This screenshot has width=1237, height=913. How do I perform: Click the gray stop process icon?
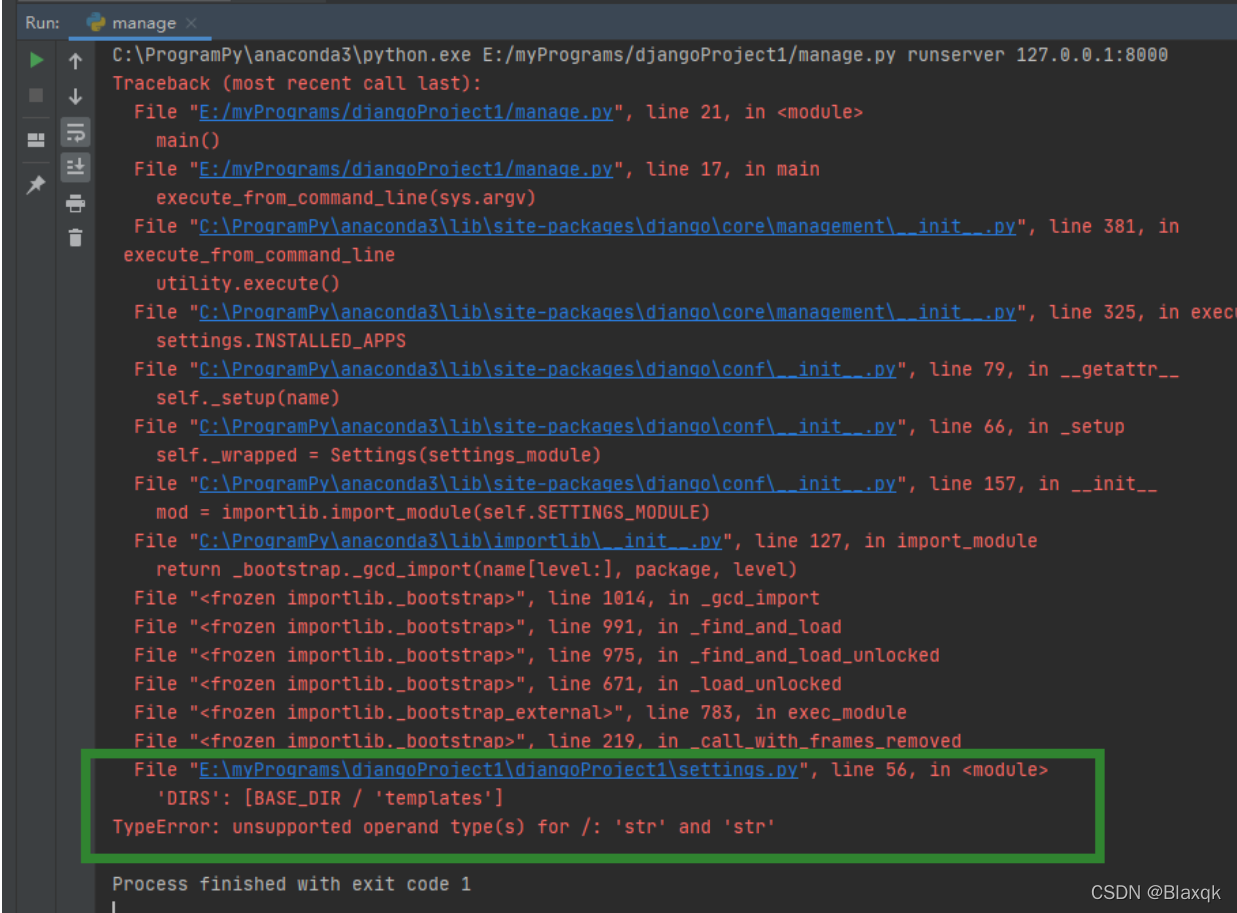point(36,96)
